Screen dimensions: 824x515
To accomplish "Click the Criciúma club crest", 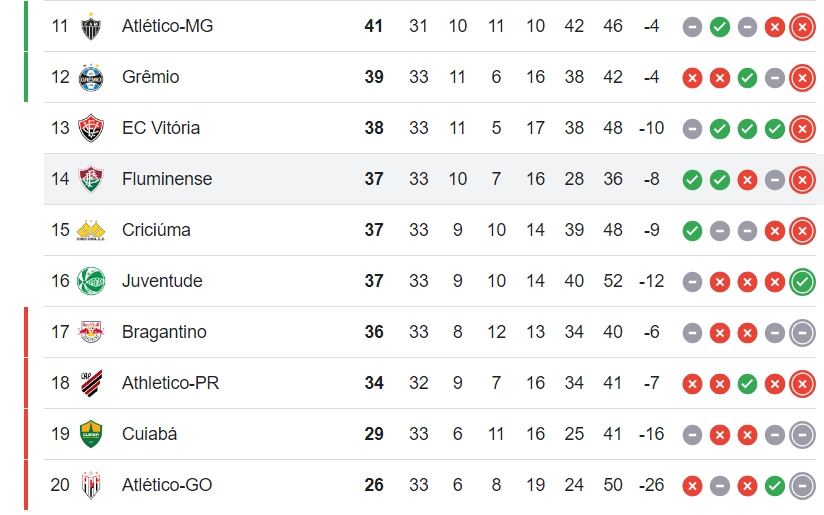I will [x=91, y=230].
